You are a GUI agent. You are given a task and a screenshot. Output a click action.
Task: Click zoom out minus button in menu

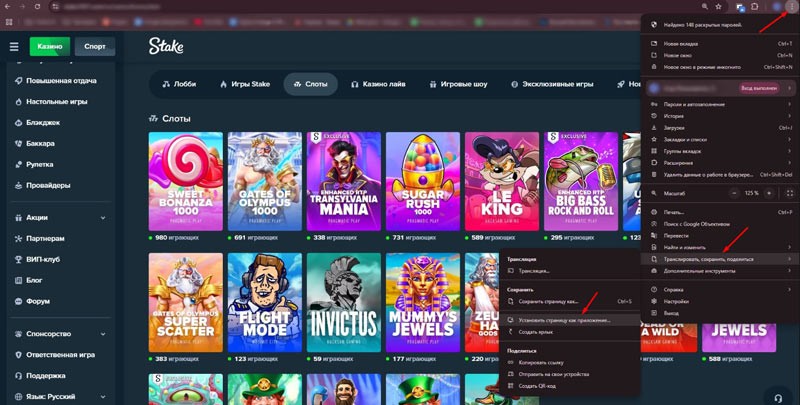click(735, 192)
